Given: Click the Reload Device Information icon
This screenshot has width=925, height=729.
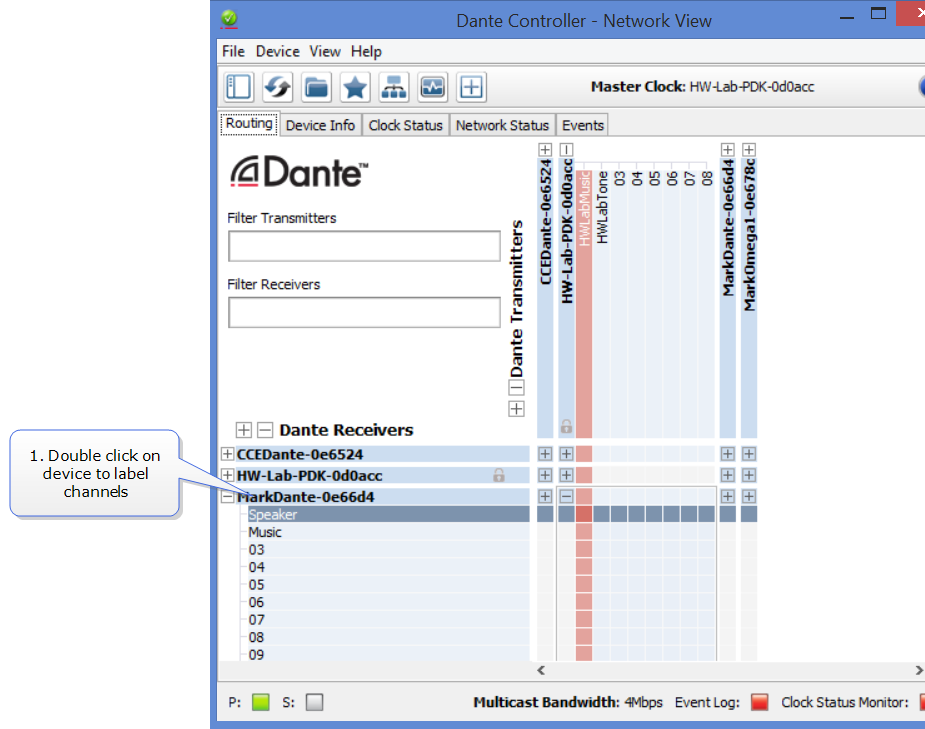Looking at the screenshot, I should pos(277,87).
